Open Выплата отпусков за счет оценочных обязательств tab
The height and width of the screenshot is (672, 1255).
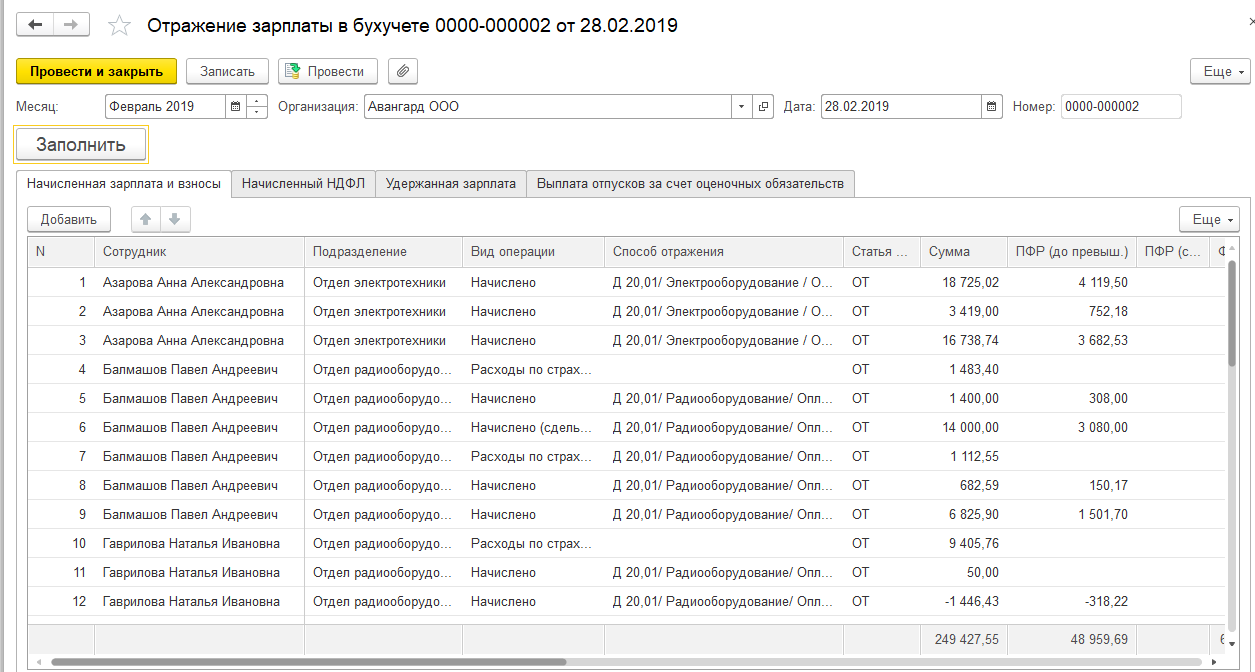(x=690, y=184)
